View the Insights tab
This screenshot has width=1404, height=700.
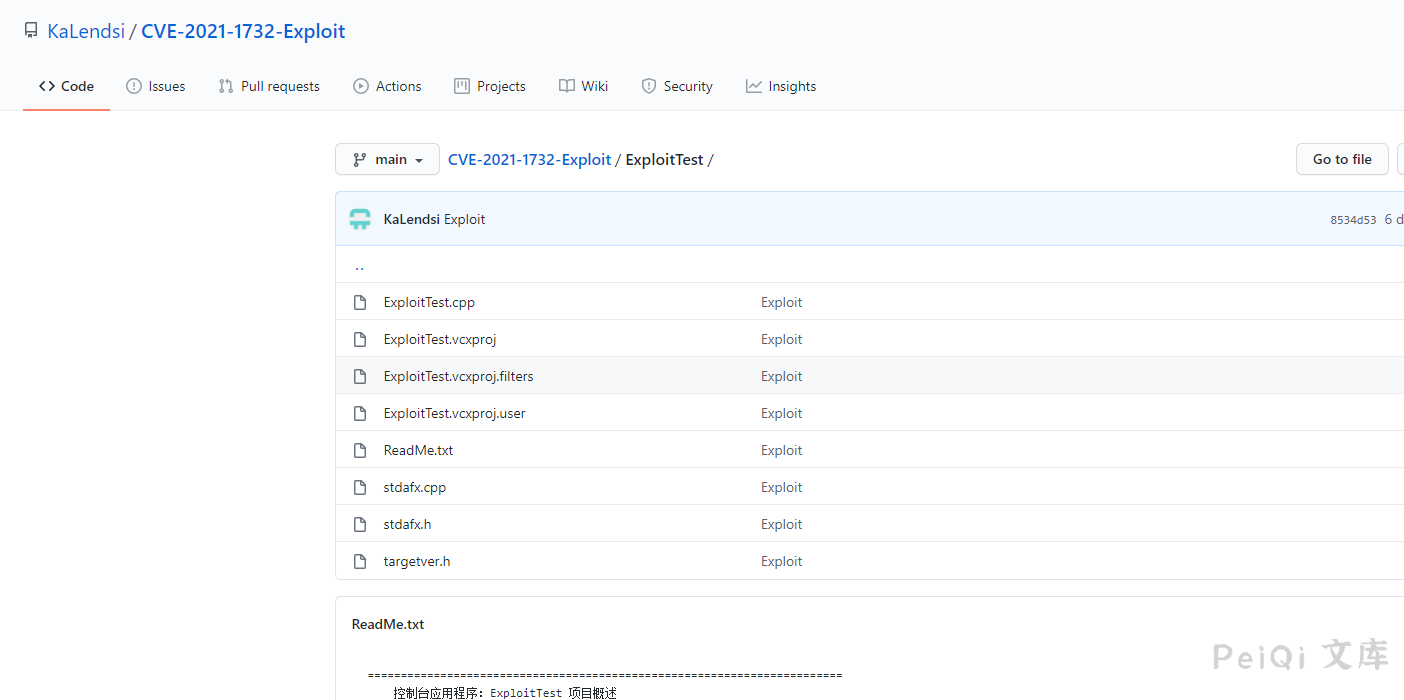point(781,86)
